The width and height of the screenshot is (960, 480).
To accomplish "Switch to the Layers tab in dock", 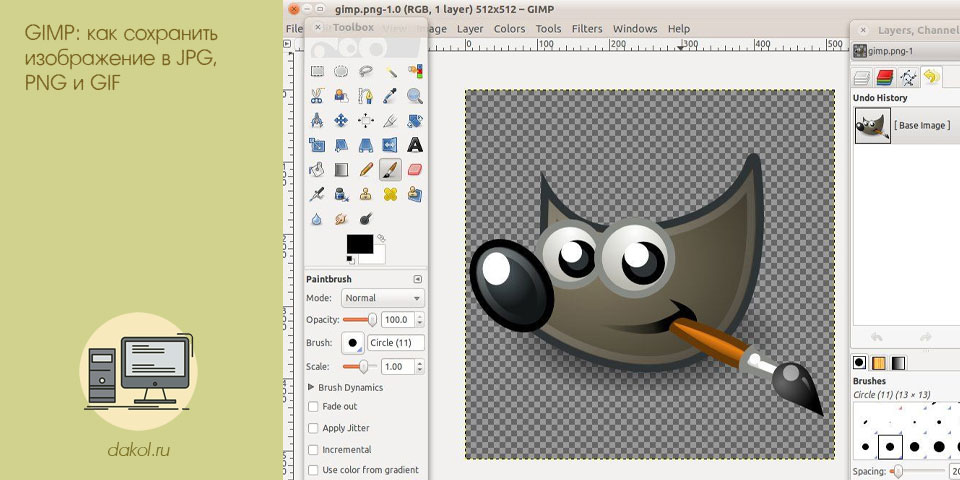I will click(862, 78).
